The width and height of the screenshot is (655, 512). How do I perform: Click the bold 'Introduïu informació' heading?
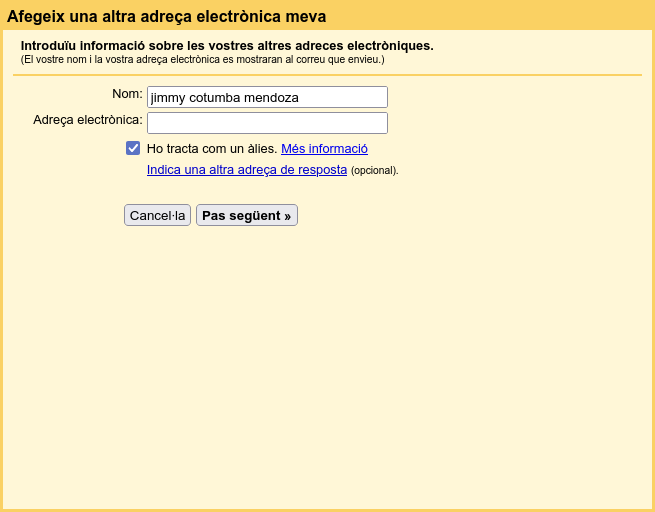[227, 46]
